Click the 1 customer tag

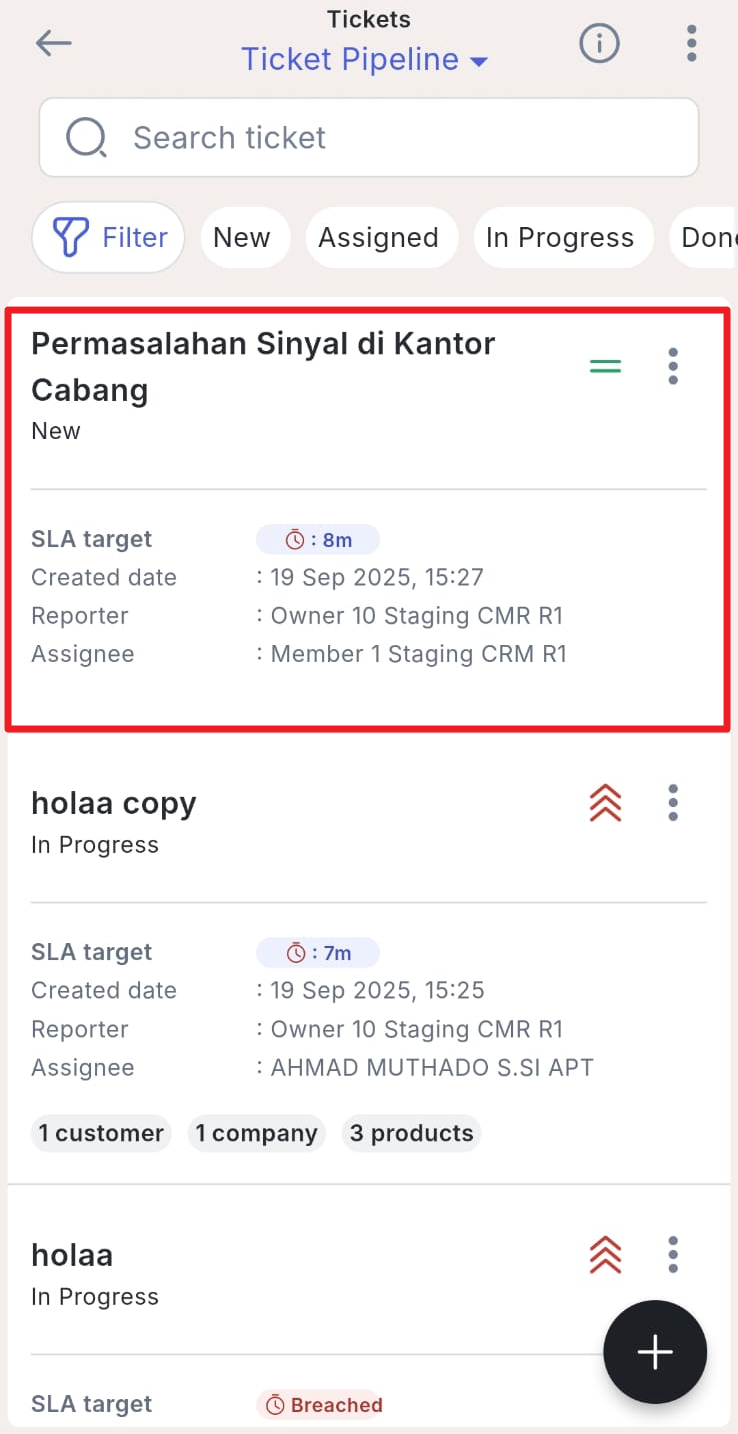click(x=101, y=1133)
